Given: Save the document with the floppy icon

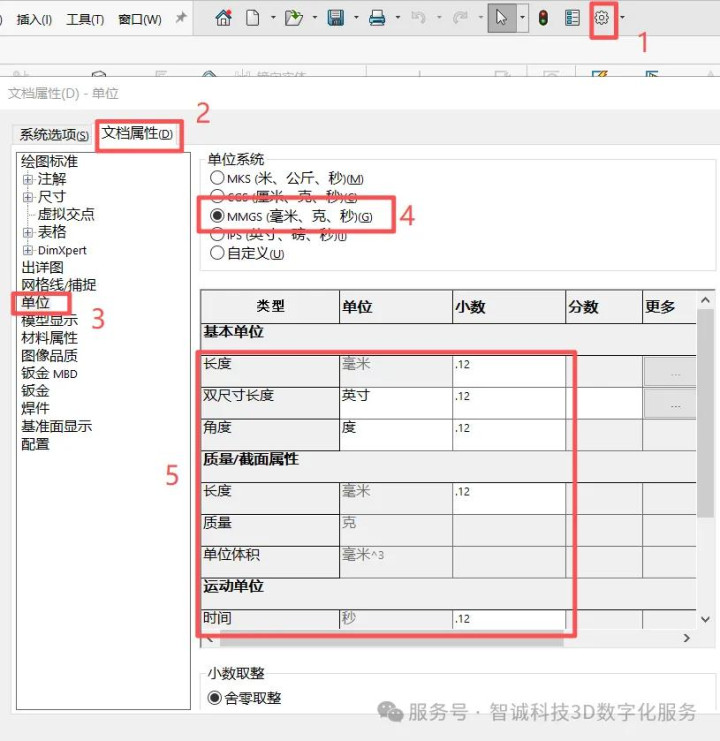Looking at the screenshot, I should click(x=335, y=18).
